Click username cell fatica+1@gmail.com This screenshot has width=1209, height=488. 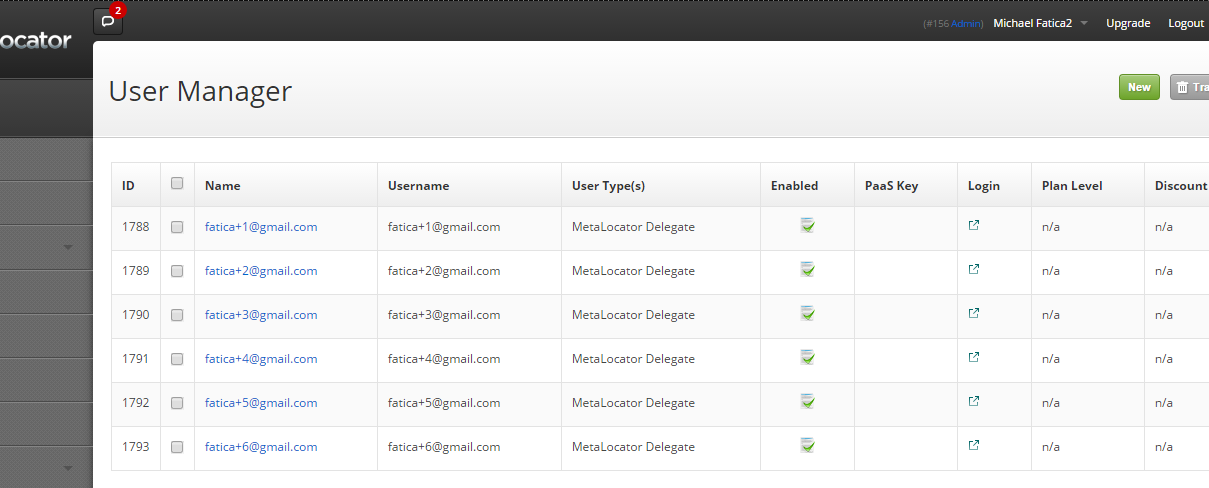coord(444,227)
